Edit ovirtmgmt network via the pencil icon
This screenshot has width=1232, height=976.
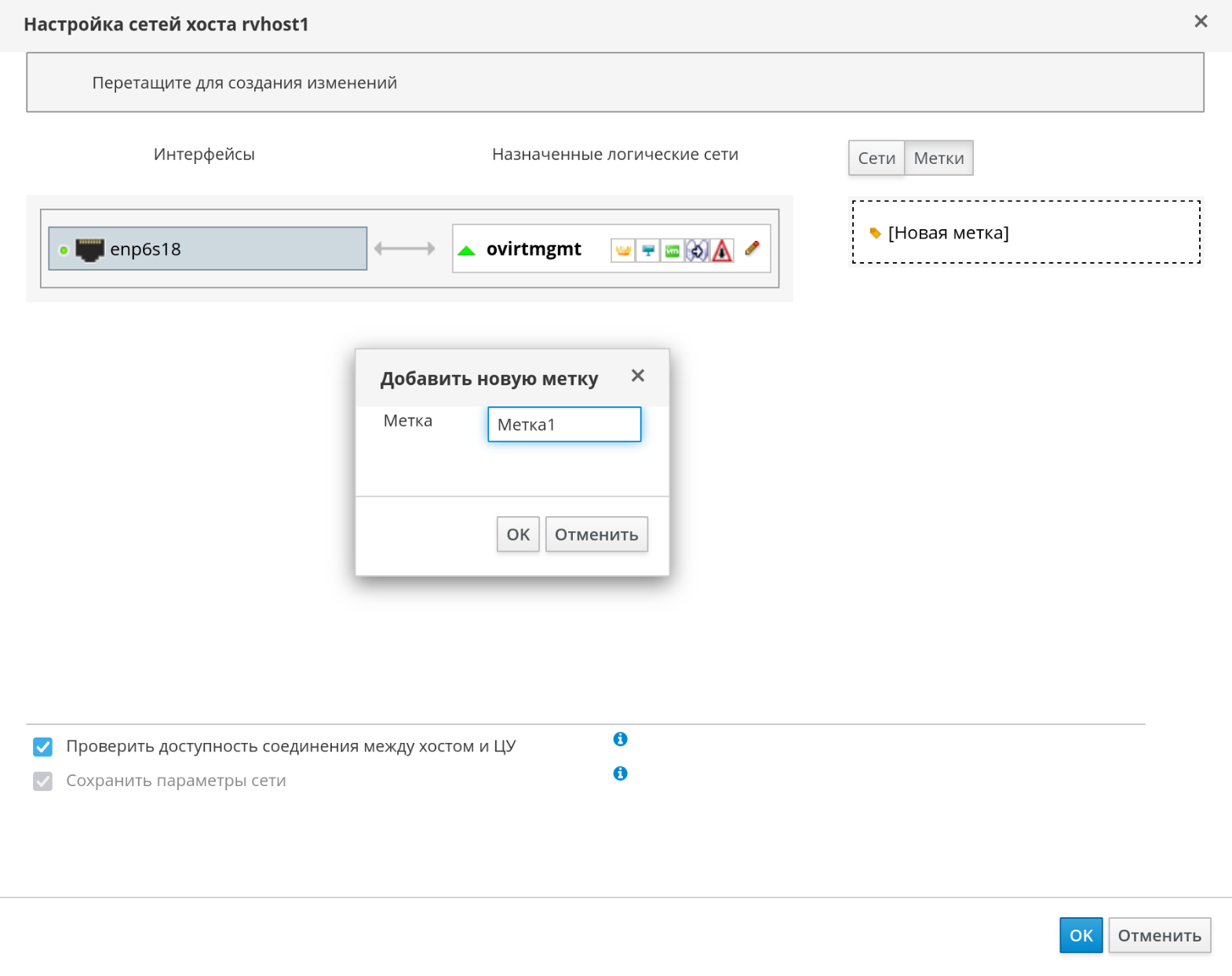(752, 249)
